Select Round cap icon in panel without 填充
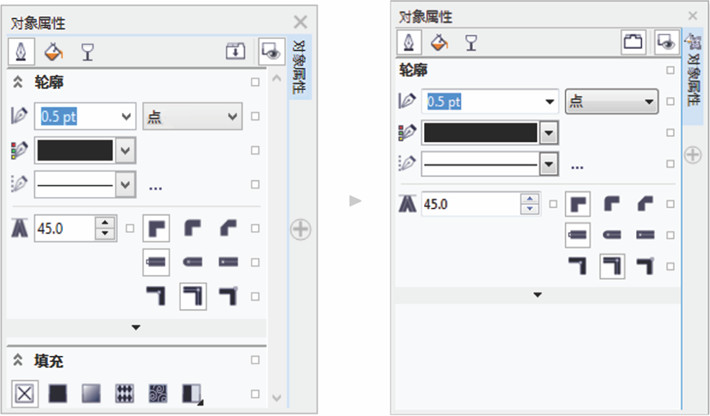 pyautogui.click(x=612, y=235)
